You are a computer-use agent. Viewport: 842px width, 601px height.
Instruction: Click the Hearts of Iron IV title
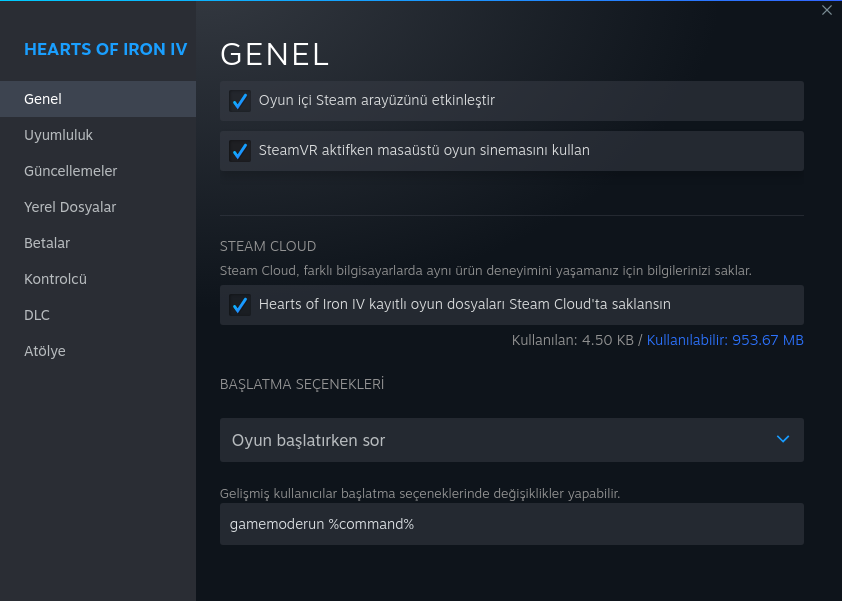[x=105, y=49]
